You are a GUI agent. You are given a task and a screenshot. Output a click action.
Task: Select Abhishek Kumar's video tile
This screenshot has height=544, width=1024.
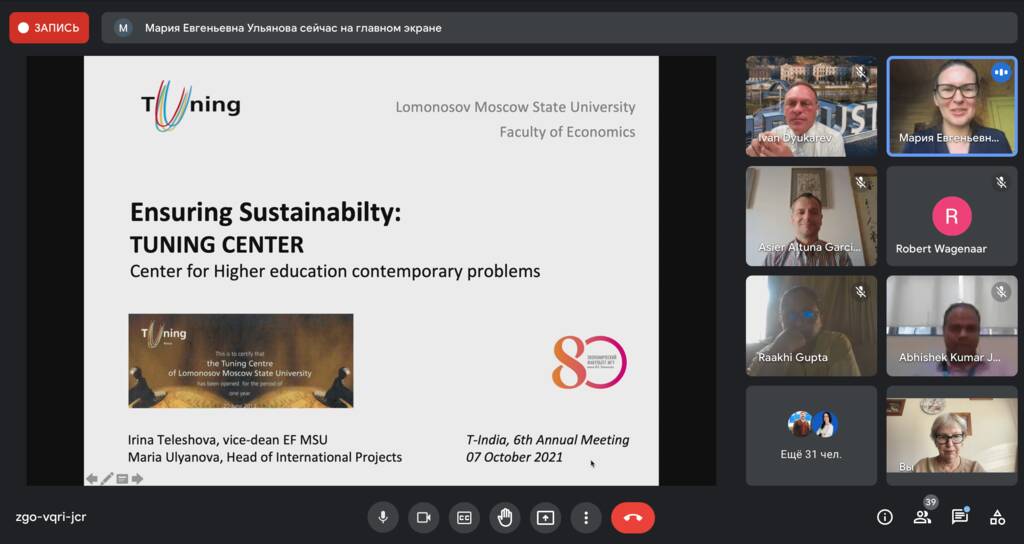point(952,326)
